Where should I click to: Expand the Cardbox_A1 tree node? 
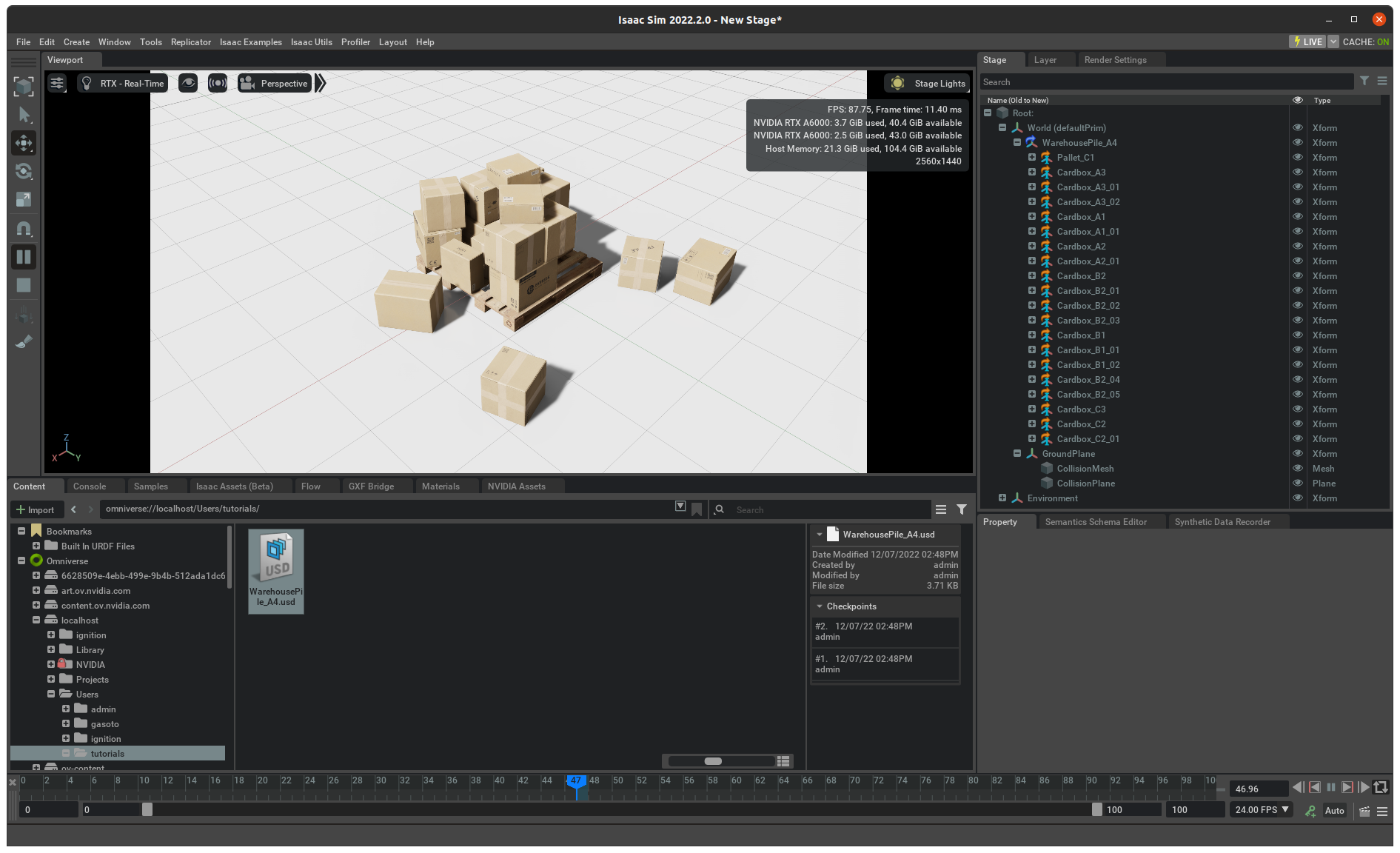[x=1032, y=216]
